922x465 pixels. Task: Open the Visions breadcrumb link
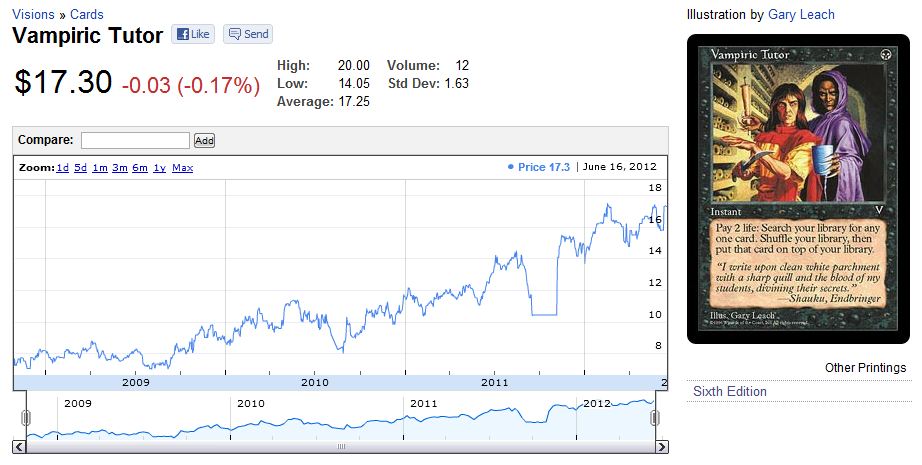pos(33,15)
